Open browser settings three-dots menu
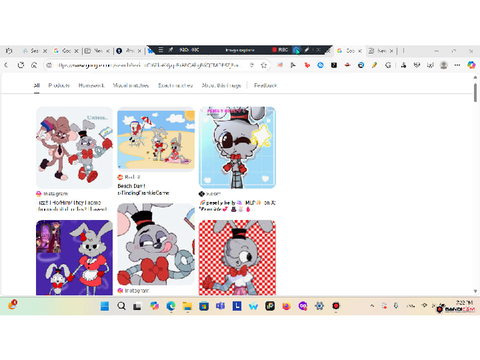The height and width of the screenshot is (360, 480). (x=457, y=65)
